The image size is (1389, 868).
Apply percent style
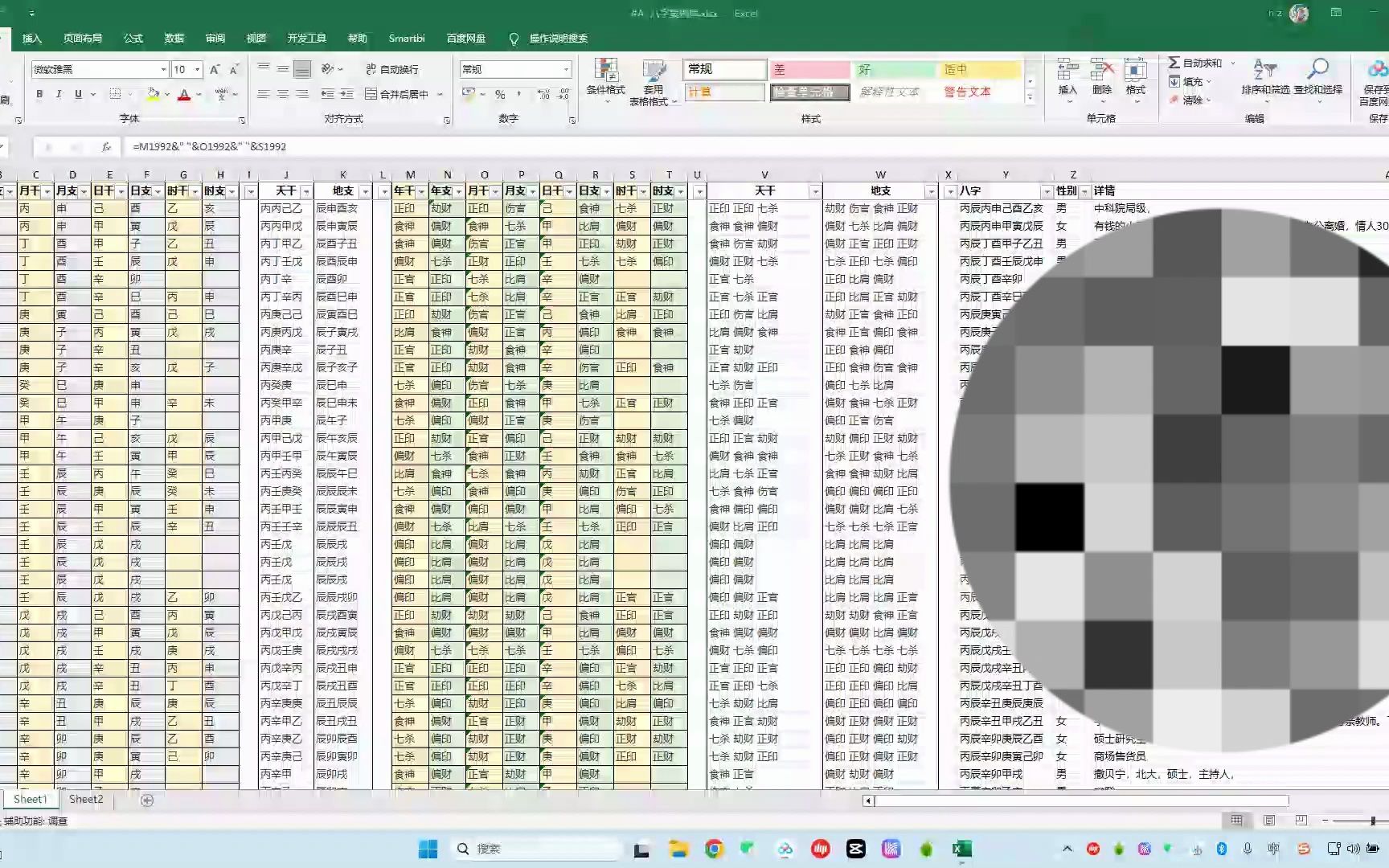[500, 94]
